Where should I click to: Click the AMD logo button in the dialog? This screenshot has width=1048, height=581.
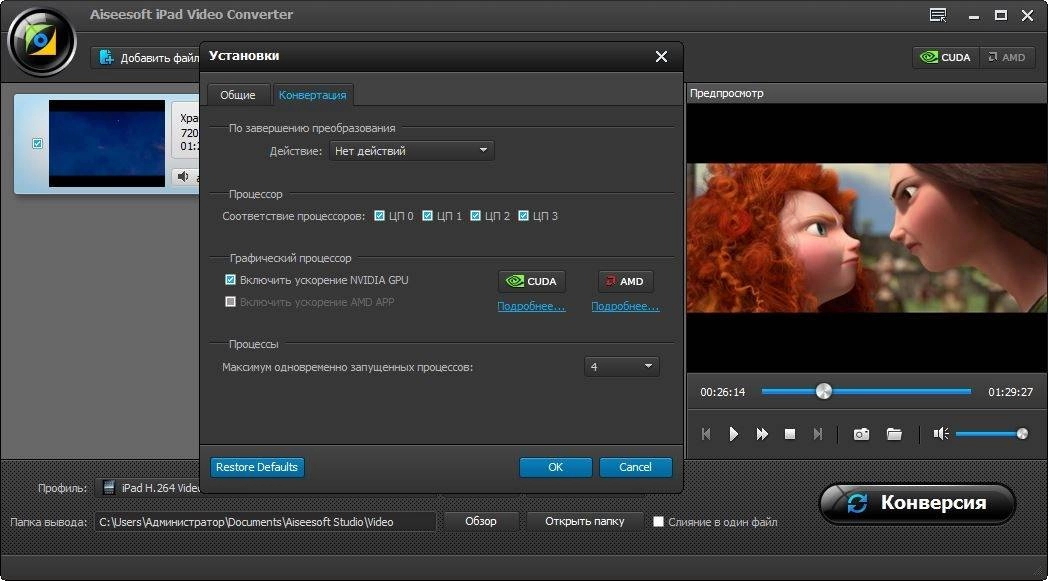(625, 281)
